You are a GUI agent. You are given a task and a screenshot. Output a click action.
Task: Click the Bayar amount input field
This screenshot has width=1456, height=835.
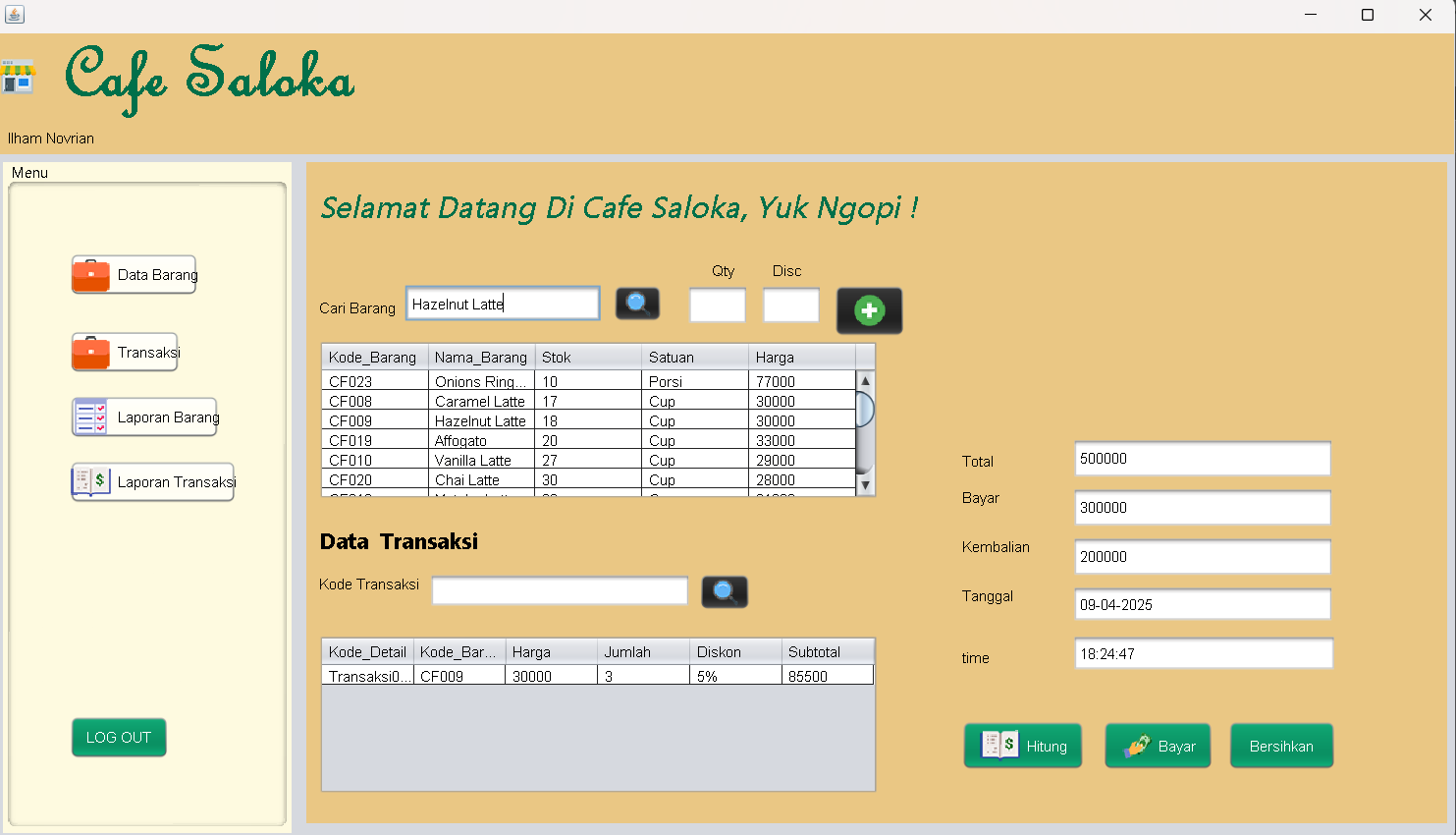click(x=1202, y=508)
